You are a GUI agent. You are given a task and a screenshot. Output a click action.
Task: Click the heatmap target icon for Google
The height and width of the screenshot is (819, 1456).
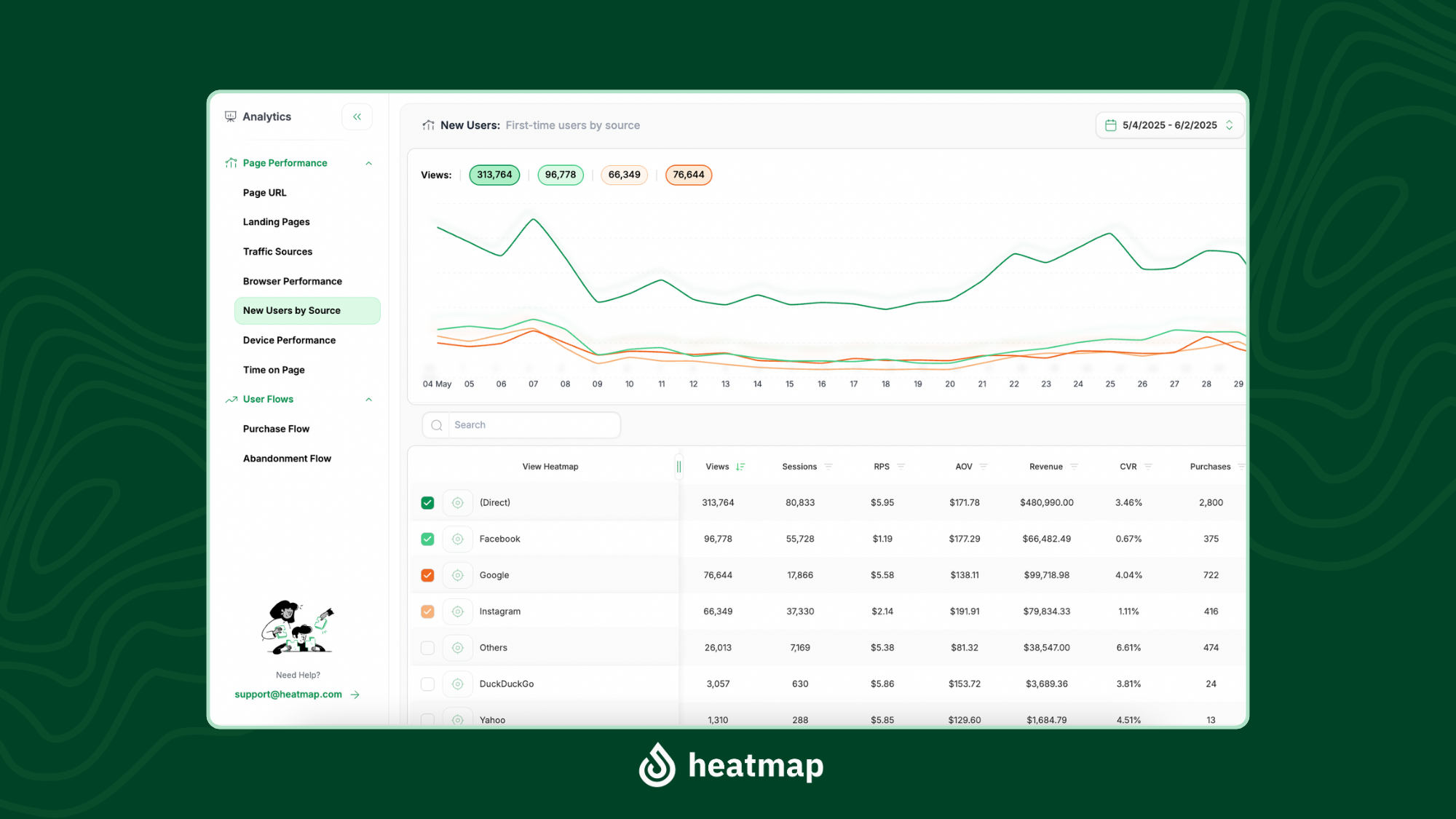pos(457,575)
